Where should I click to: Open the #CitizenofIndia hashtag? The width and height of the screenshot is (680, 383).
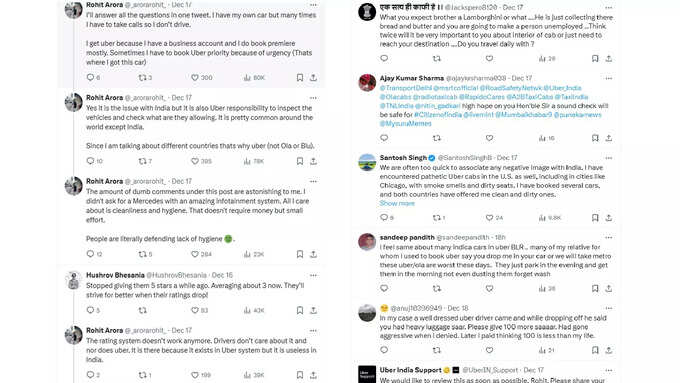437,115
